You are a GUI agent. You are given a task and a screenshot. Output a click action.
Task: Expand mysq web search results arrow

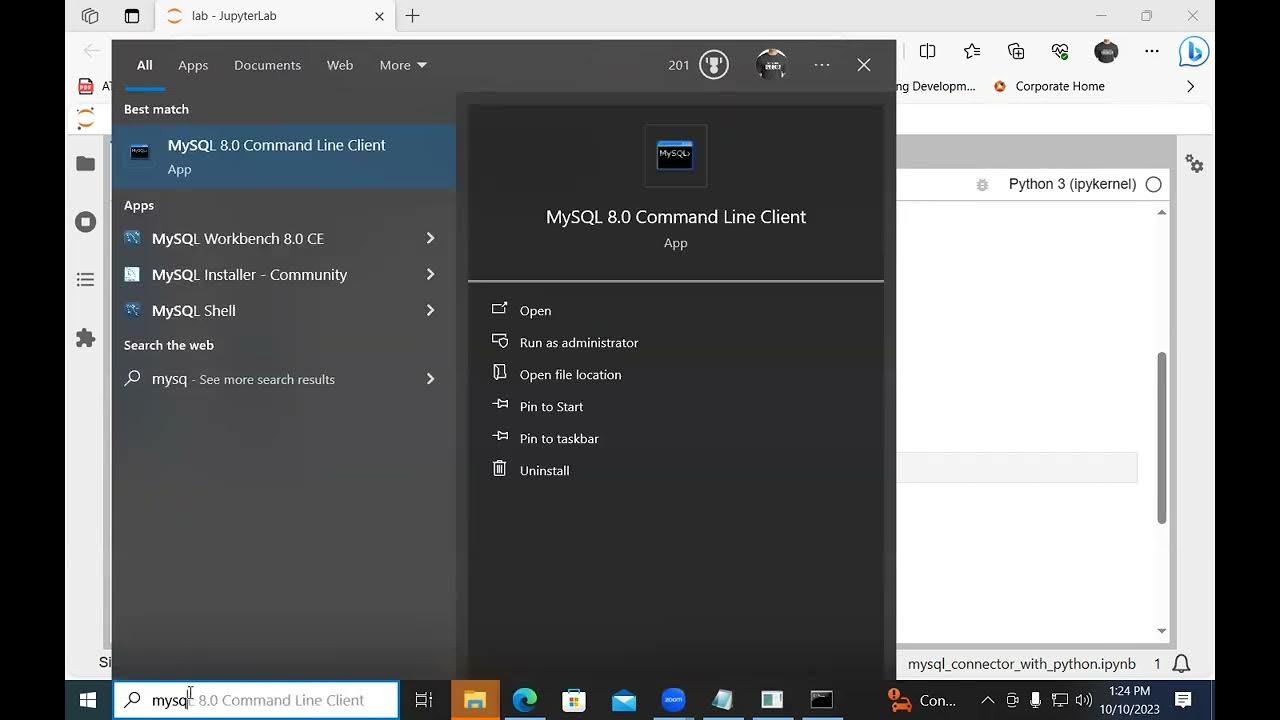point(430,379)
